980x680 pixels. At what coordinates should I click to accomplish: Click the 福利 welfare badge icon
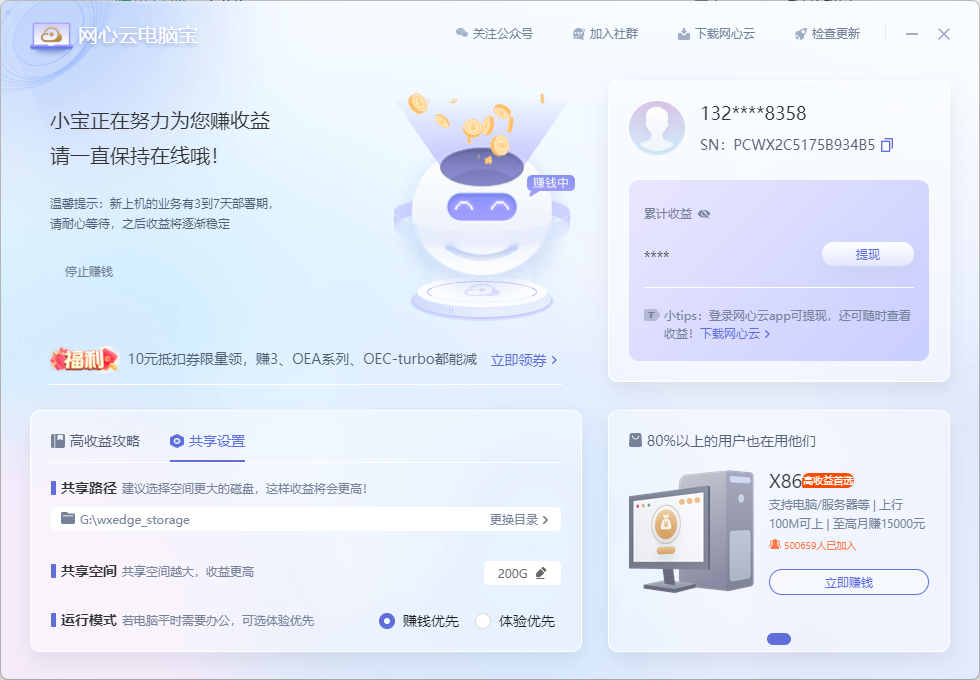tap(84, 360)
